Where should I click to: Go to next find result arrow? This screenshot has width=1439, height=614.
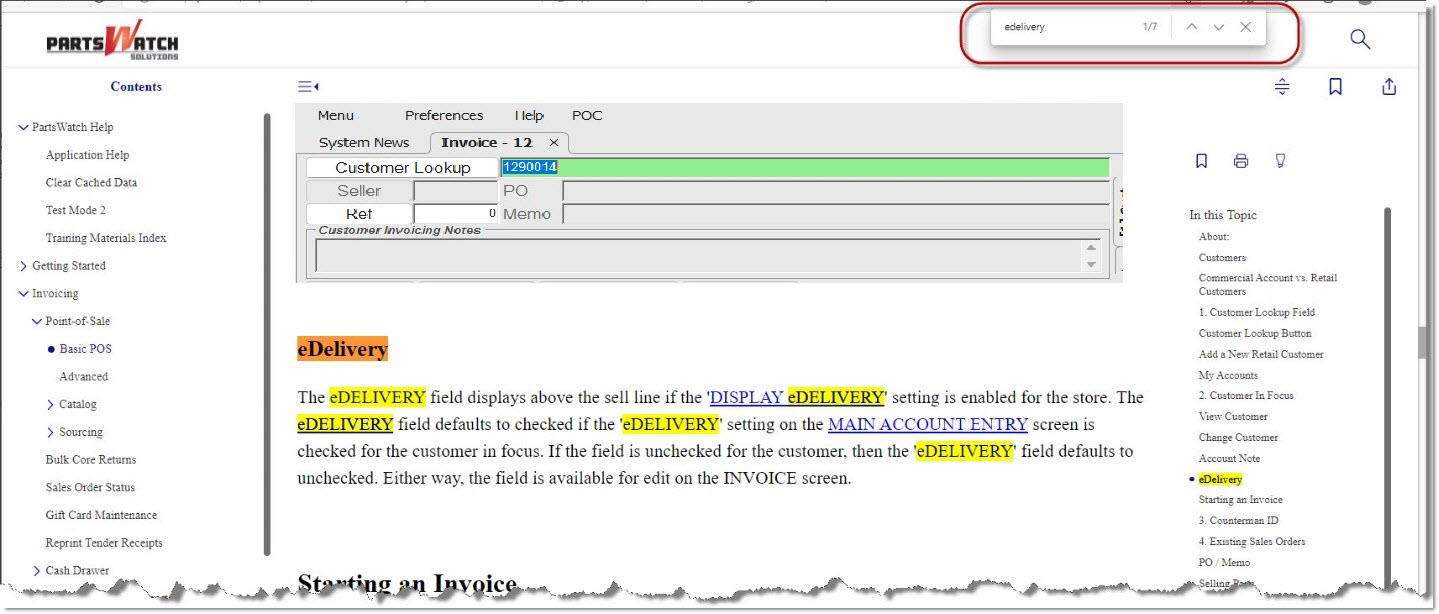[x=1218, y=27]
